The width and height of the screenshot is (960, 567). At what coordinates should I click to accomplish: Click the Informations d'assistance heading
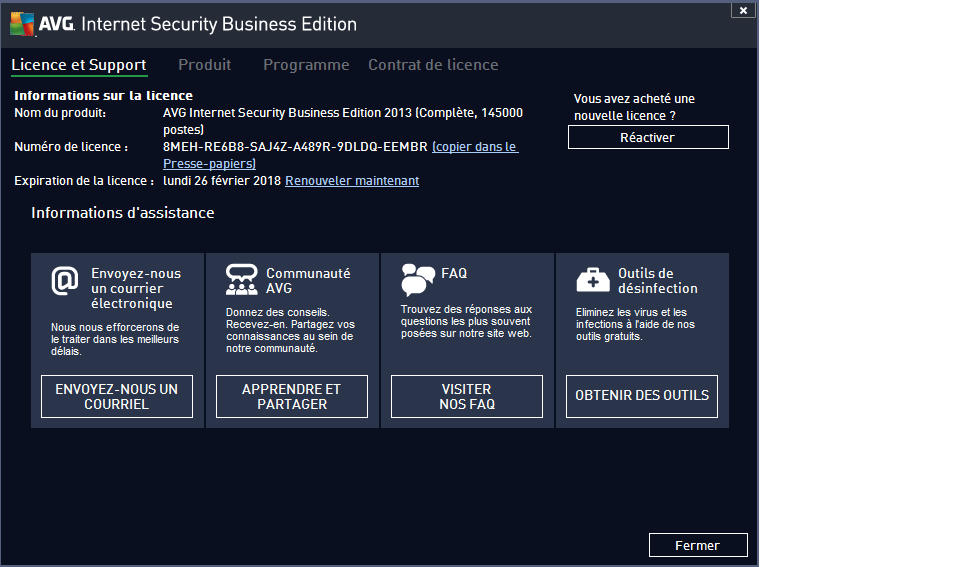point(122,212)
